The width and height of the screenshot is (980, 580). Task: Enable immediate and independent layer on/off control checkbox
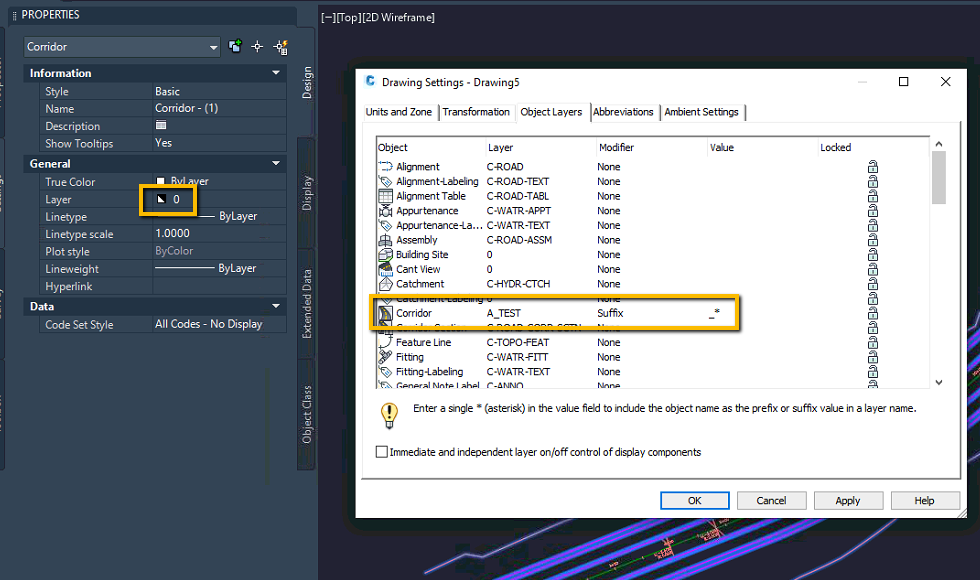pos(382,452)
